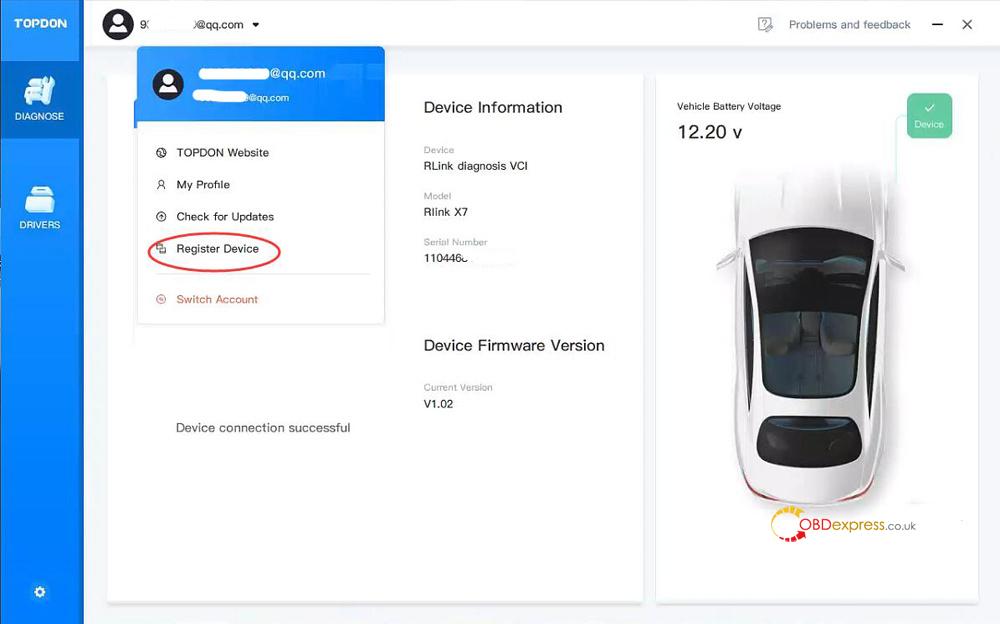Open Problems and feedback link
Image resolution: width=1000 pixels, height=624 pixels.
coord(849,24)
